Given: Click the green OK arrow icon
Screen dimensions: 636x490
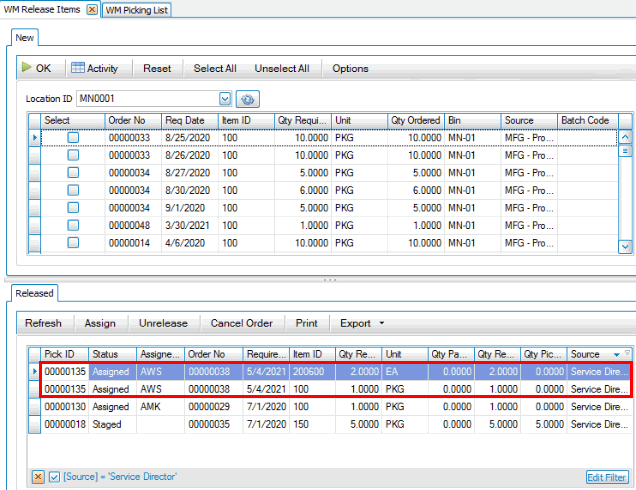Looking at the screenshot, I should click(27, 68).
